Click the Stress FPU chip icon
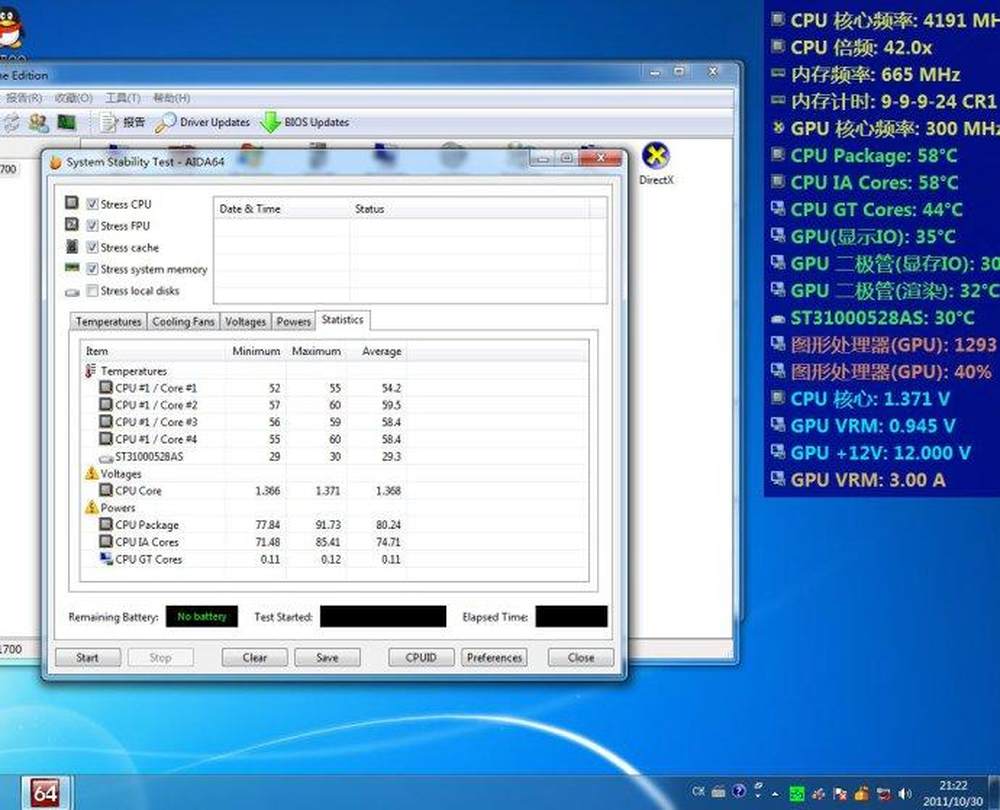 [x=71, y=225]
